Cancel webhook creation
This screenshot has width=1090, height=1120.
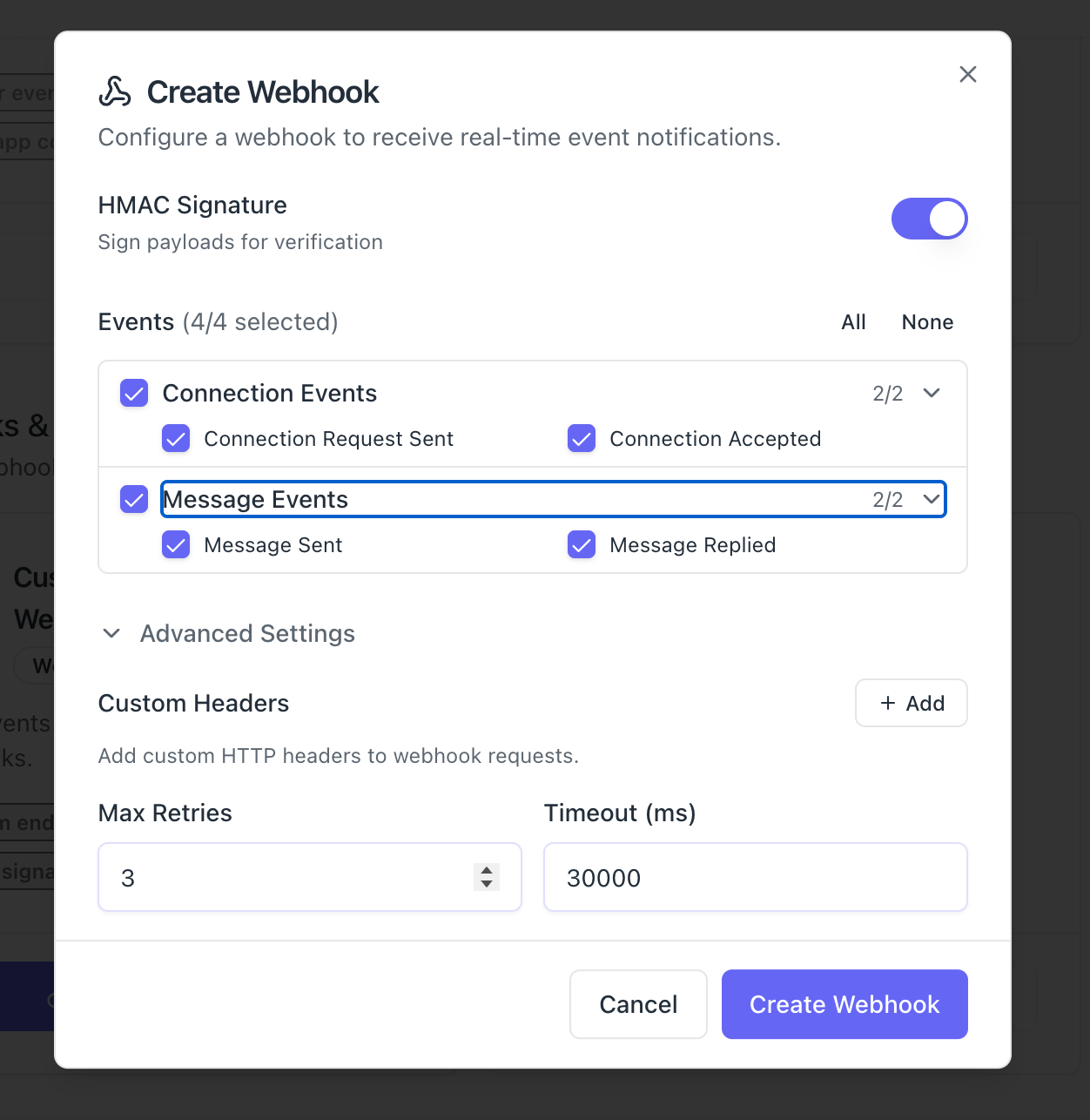pos(638,1004)
